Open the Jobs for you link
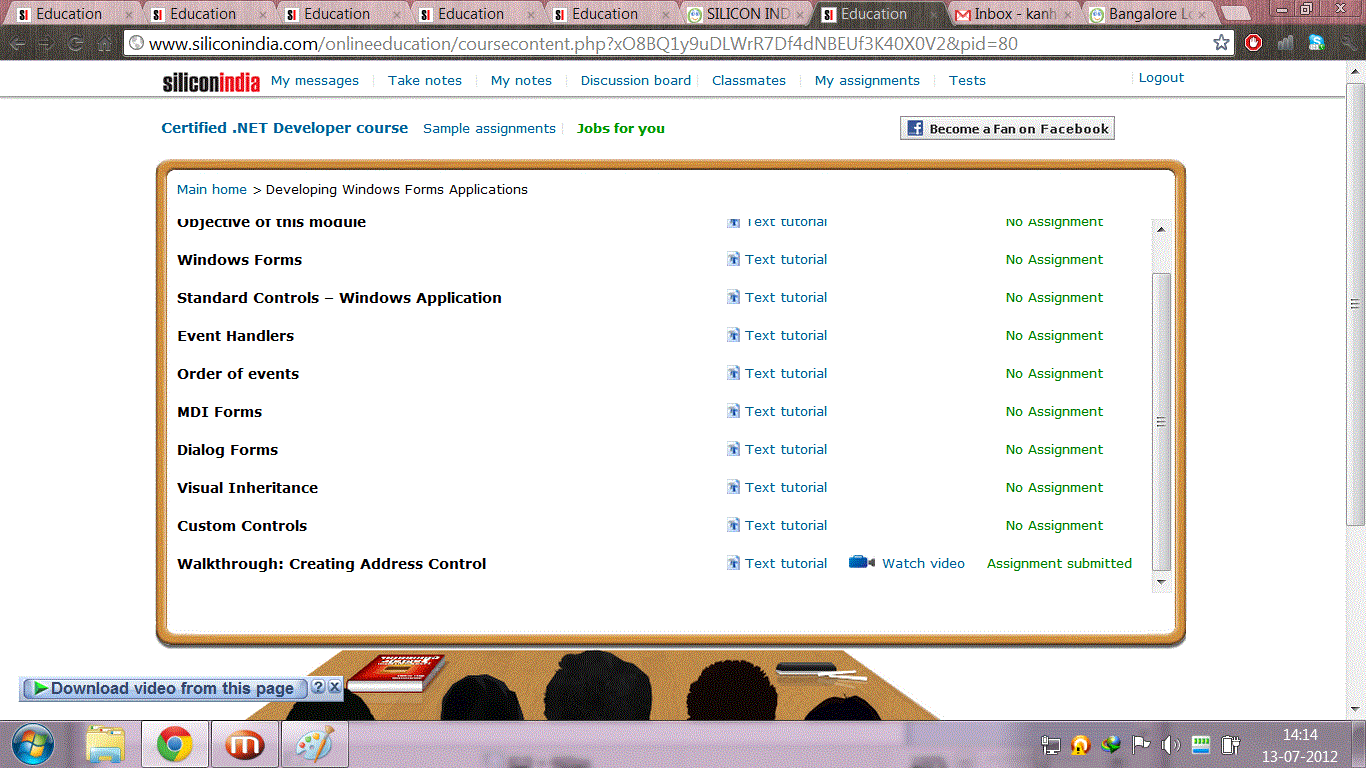1366x768 pixels. click(620, 129)
